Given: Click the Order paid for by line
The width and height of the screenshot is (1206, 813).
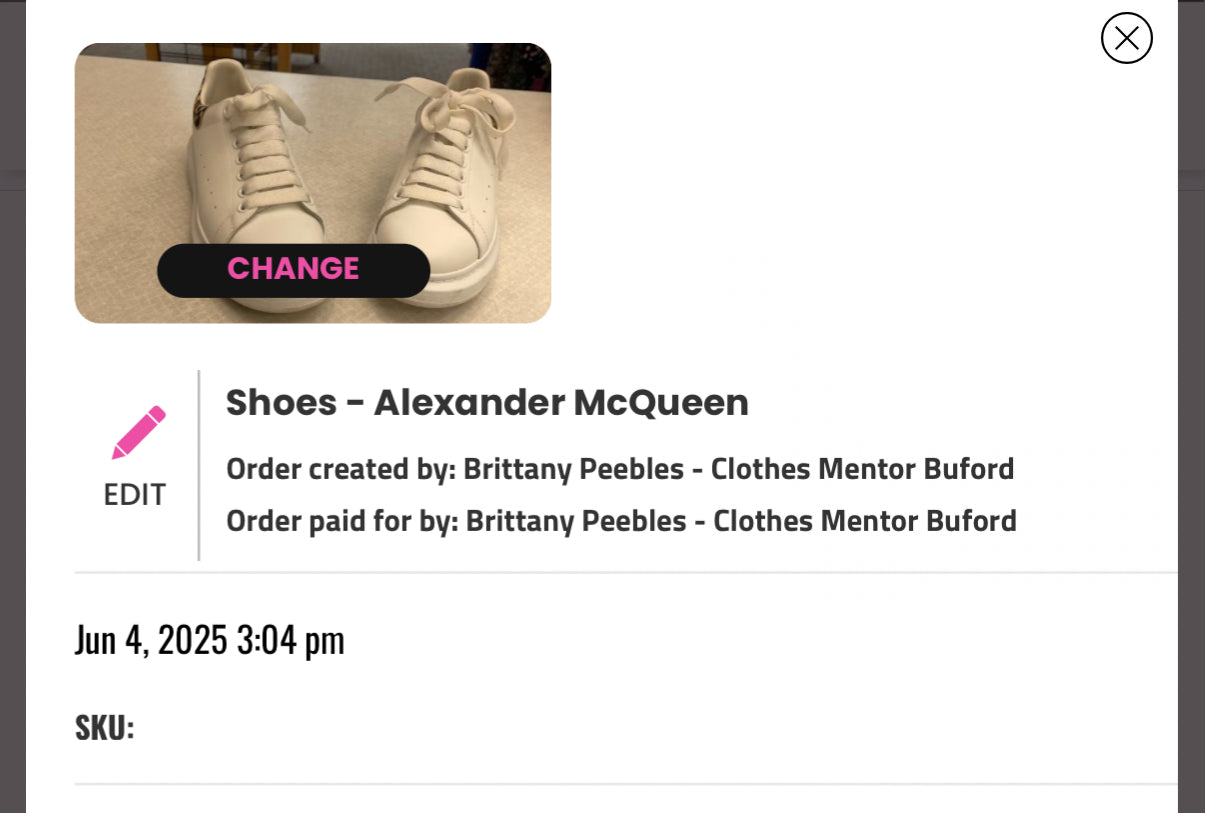Looking at the screenshot, I should [x=621, y=521].
